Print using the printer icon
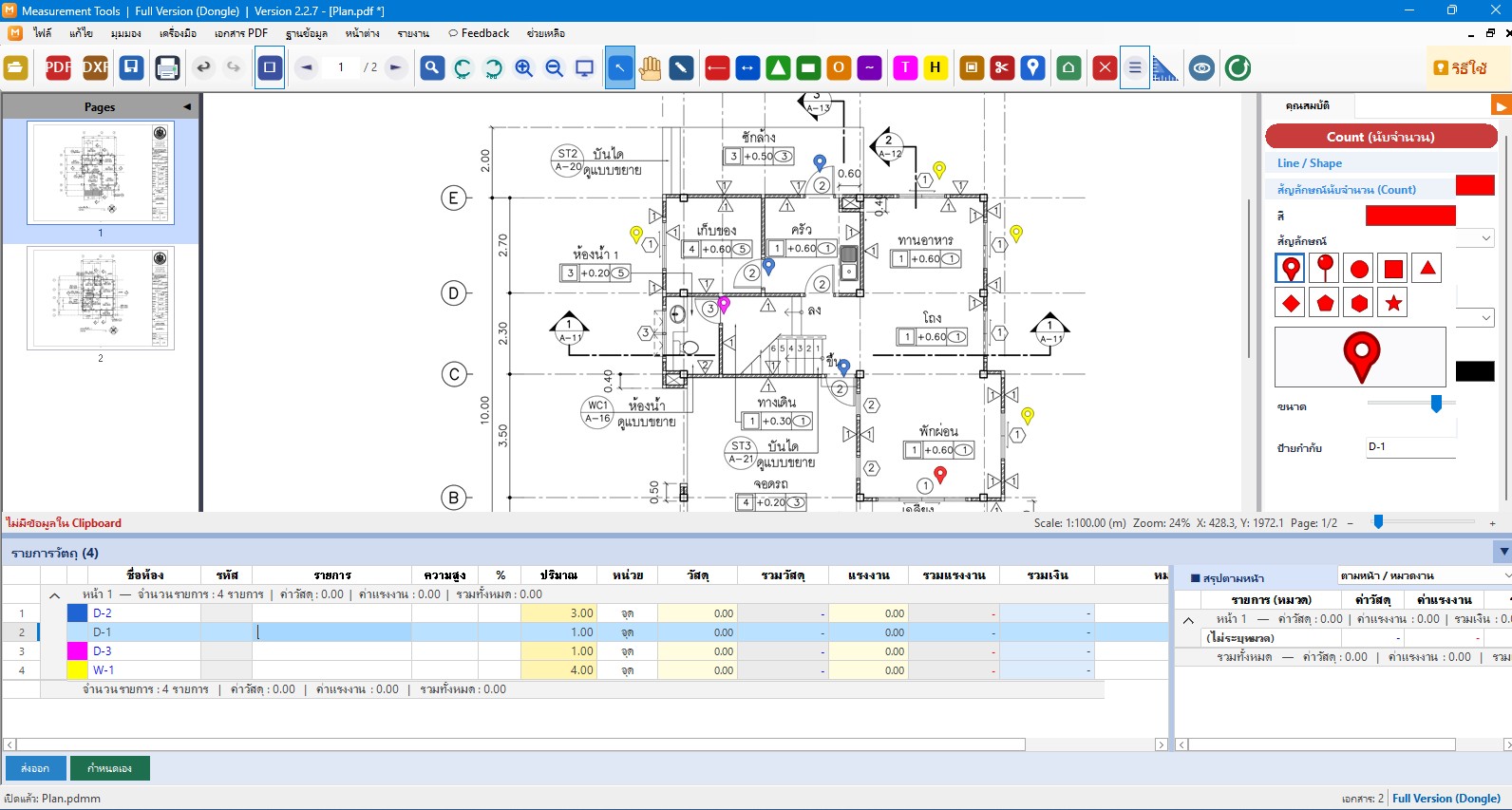 [x=167, y=67]
